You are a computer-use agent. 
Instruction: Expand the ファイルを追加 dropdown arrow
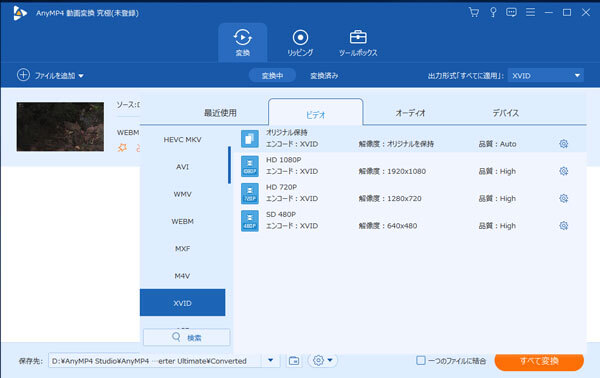point(81,76)
